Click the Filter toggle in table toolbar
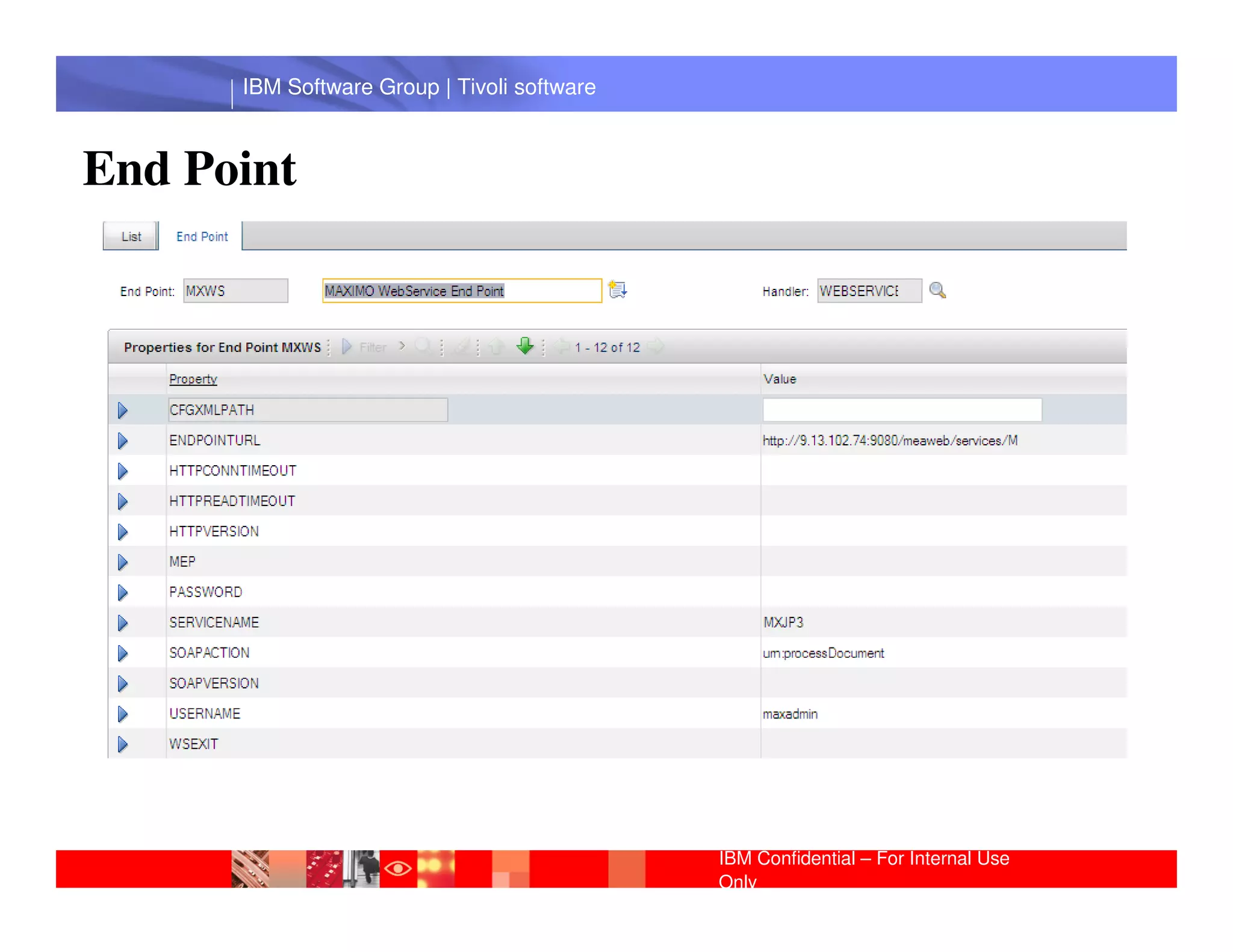 pyautogui.click(x=364, y=347)
